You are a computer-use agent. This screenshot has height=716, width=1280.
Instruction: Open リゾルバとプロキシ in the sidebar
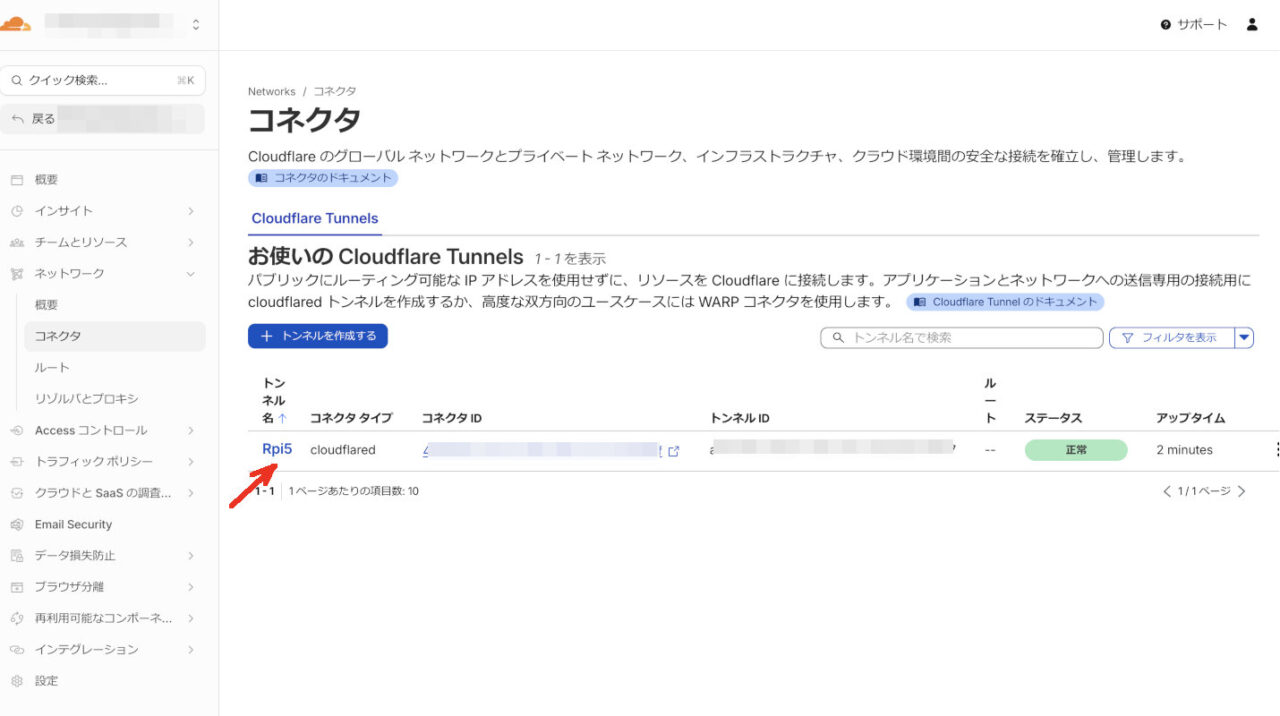click(x=86, y=398)
